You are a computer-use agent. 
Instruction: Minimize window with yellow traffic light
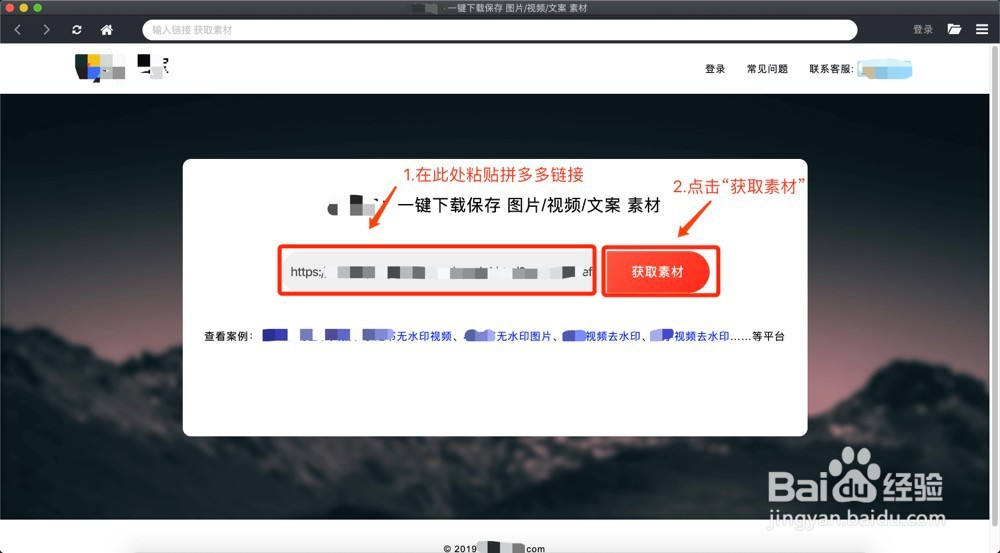click(x=24, y=8)
